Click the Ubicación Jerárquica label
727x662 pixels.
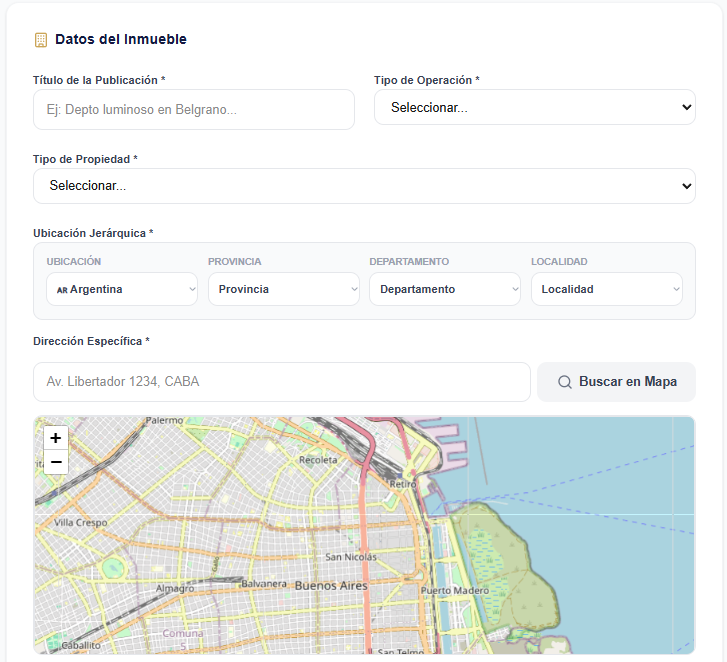[93, 233]
